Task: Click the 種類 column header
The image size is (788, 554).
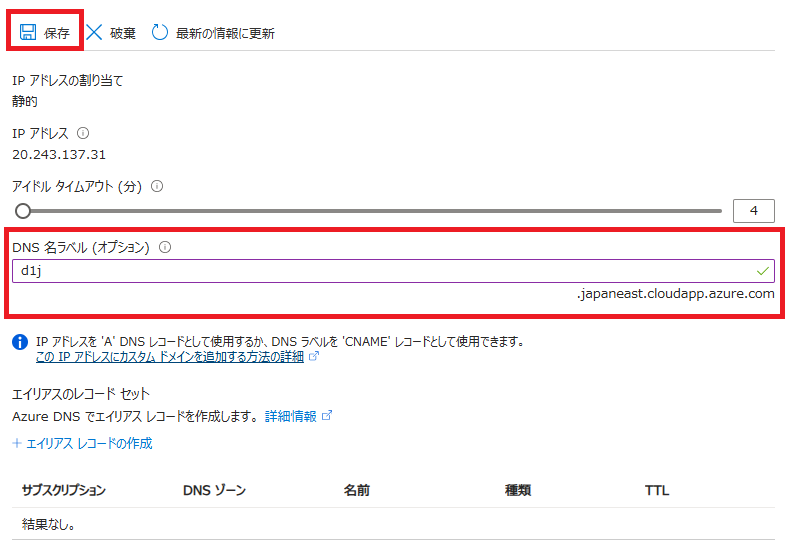Action: (518, 490)
